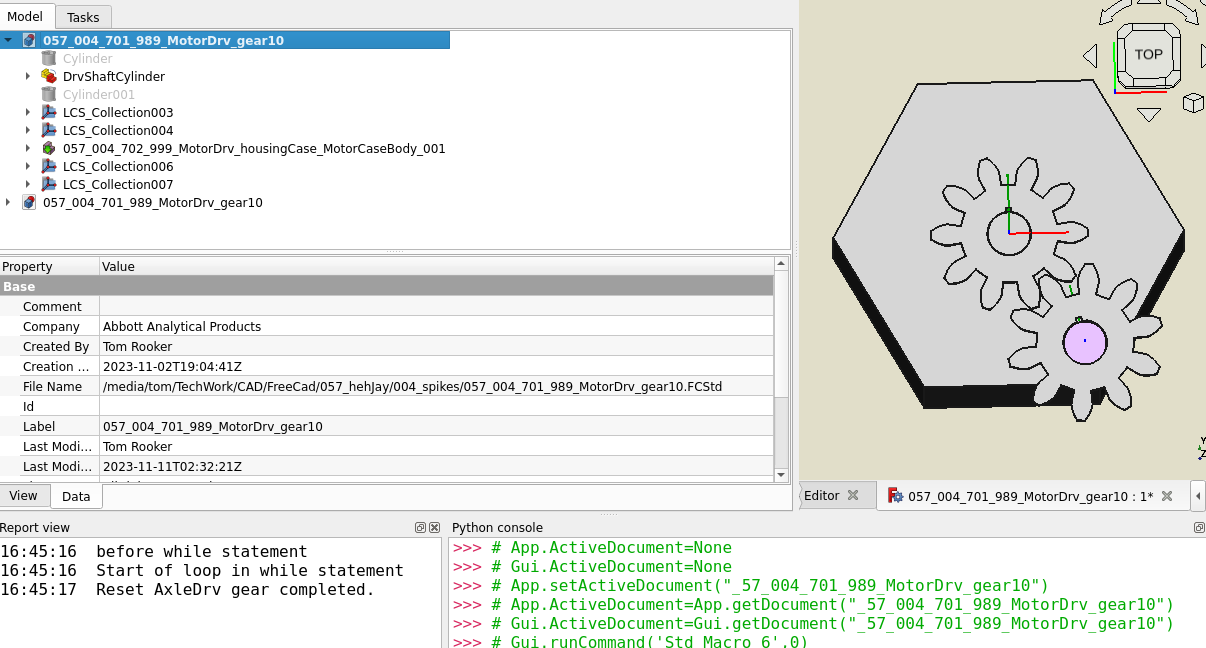The image size is (1206, 648).
Task: Click the MotorCaseBody_001 housing link icon
Action: [x=48, y=148]
